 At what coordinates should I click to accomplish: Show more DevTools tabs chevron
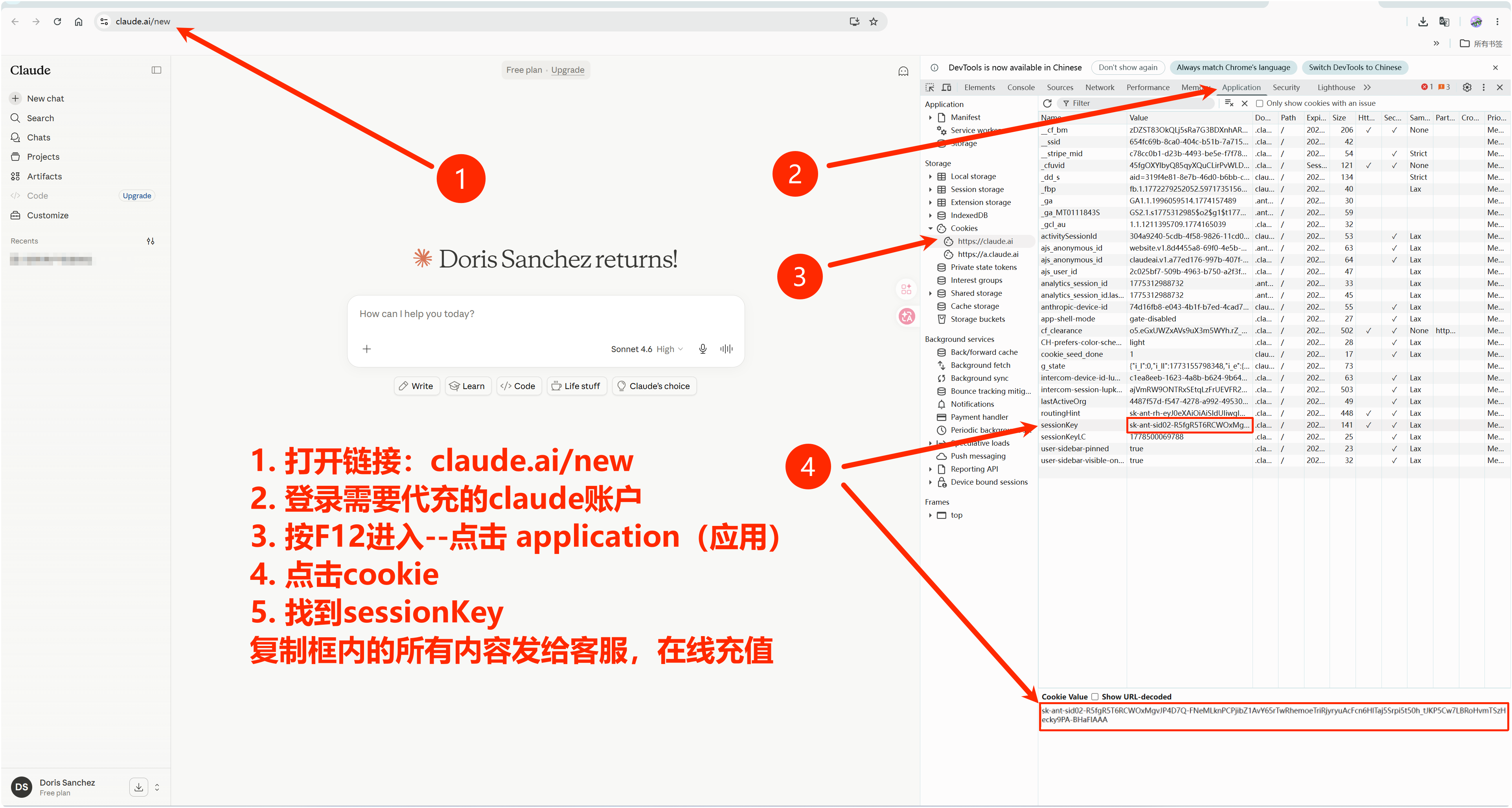coord(1367,87)
